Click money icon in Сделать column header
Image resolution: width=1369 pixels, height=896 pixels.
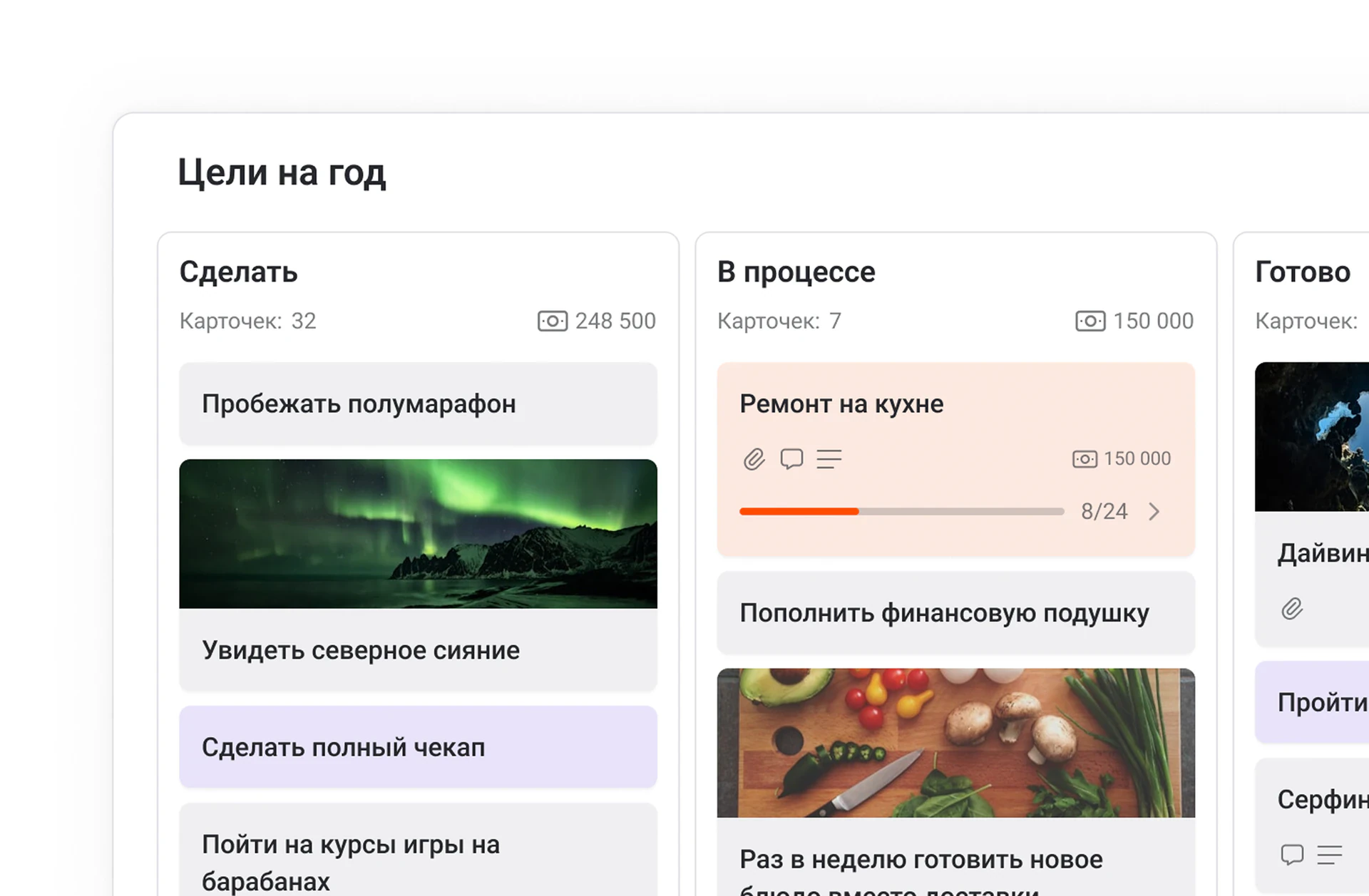pyautogui.click(x=553, y=321)
